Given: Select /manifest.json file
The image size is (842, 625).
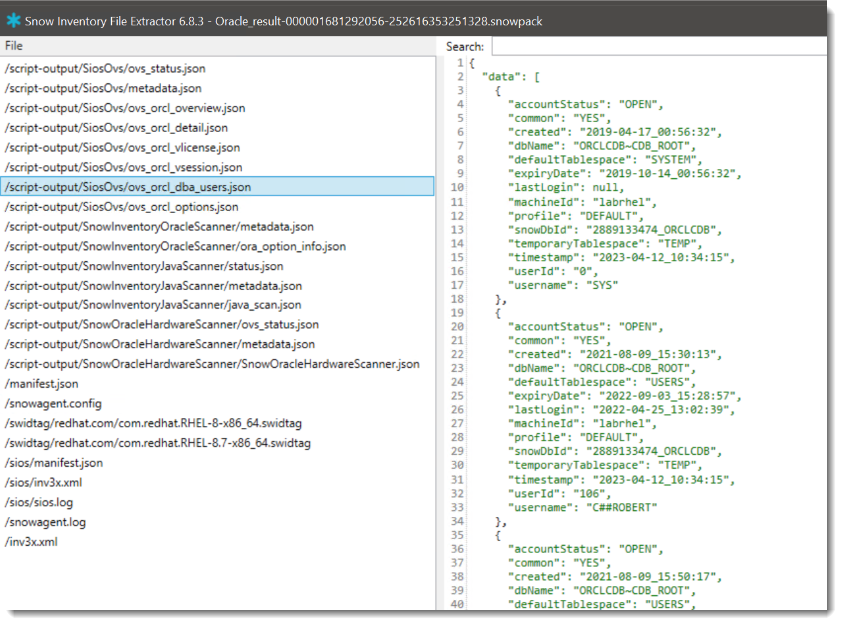Looking at the screenshot, I should point(41,384).
